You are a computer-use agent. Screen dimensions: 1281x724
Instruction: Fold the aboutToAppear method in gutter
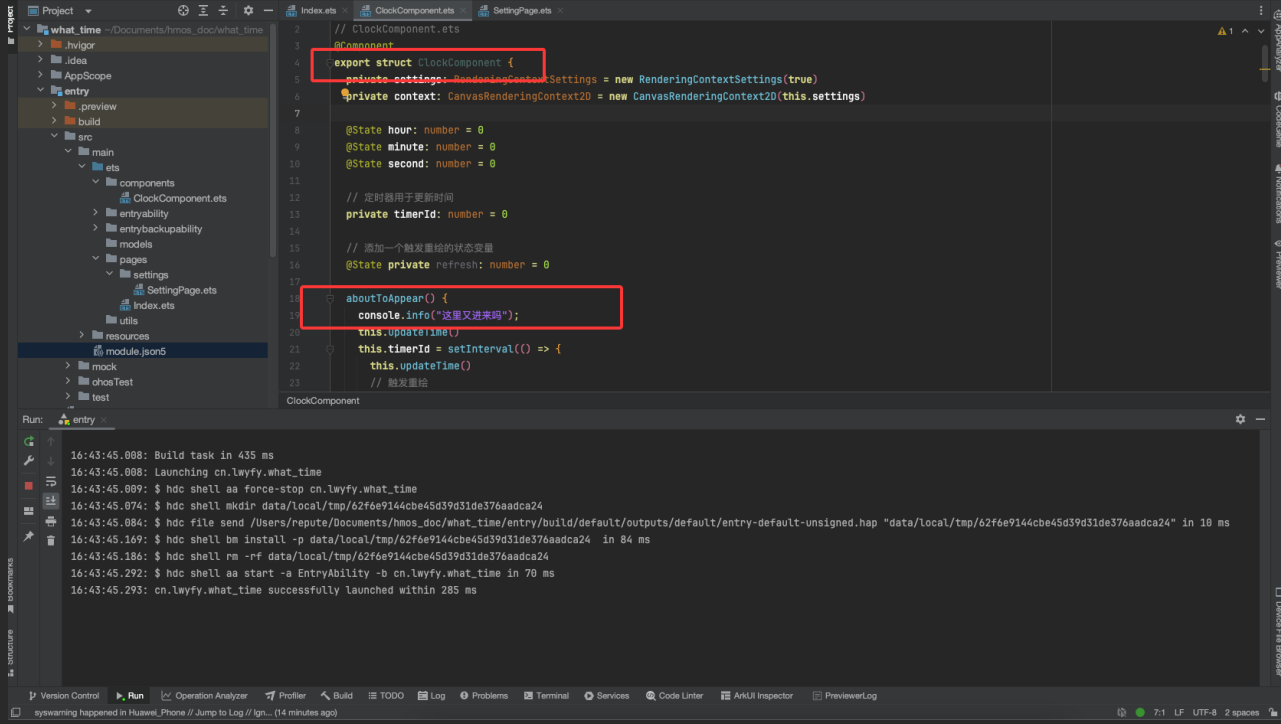330,299
